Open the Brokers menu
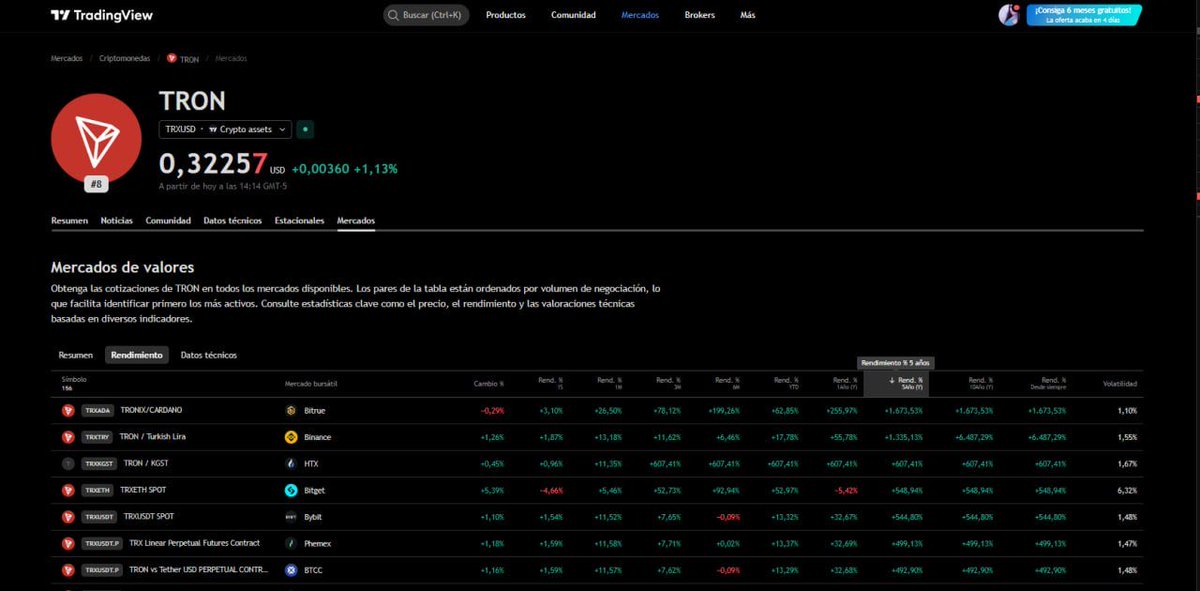 (700, 15)
